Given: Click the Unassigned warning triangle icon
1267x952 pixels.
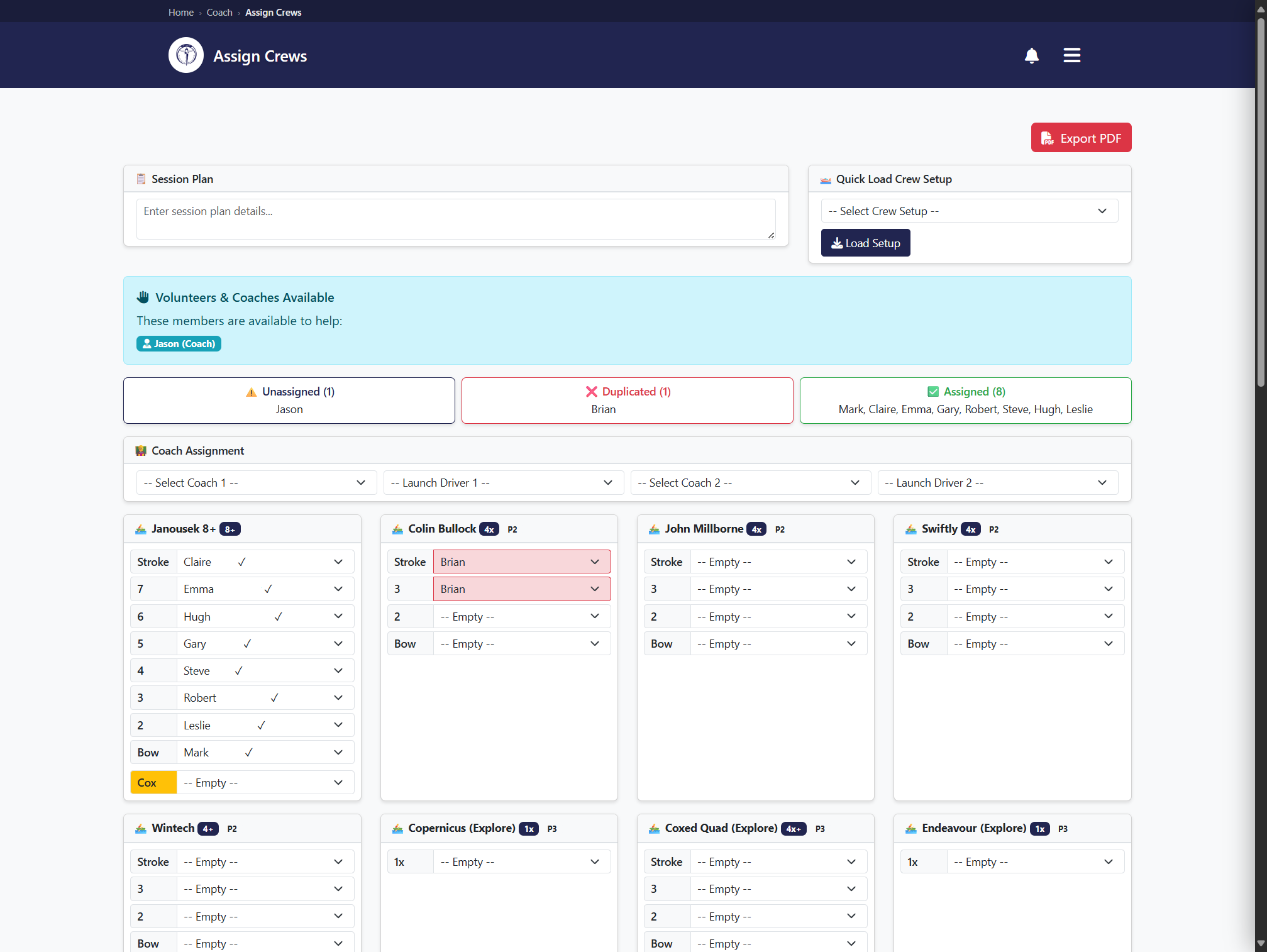Looking at the screenshot, I should pyautogui.click(x=252, y=392).
